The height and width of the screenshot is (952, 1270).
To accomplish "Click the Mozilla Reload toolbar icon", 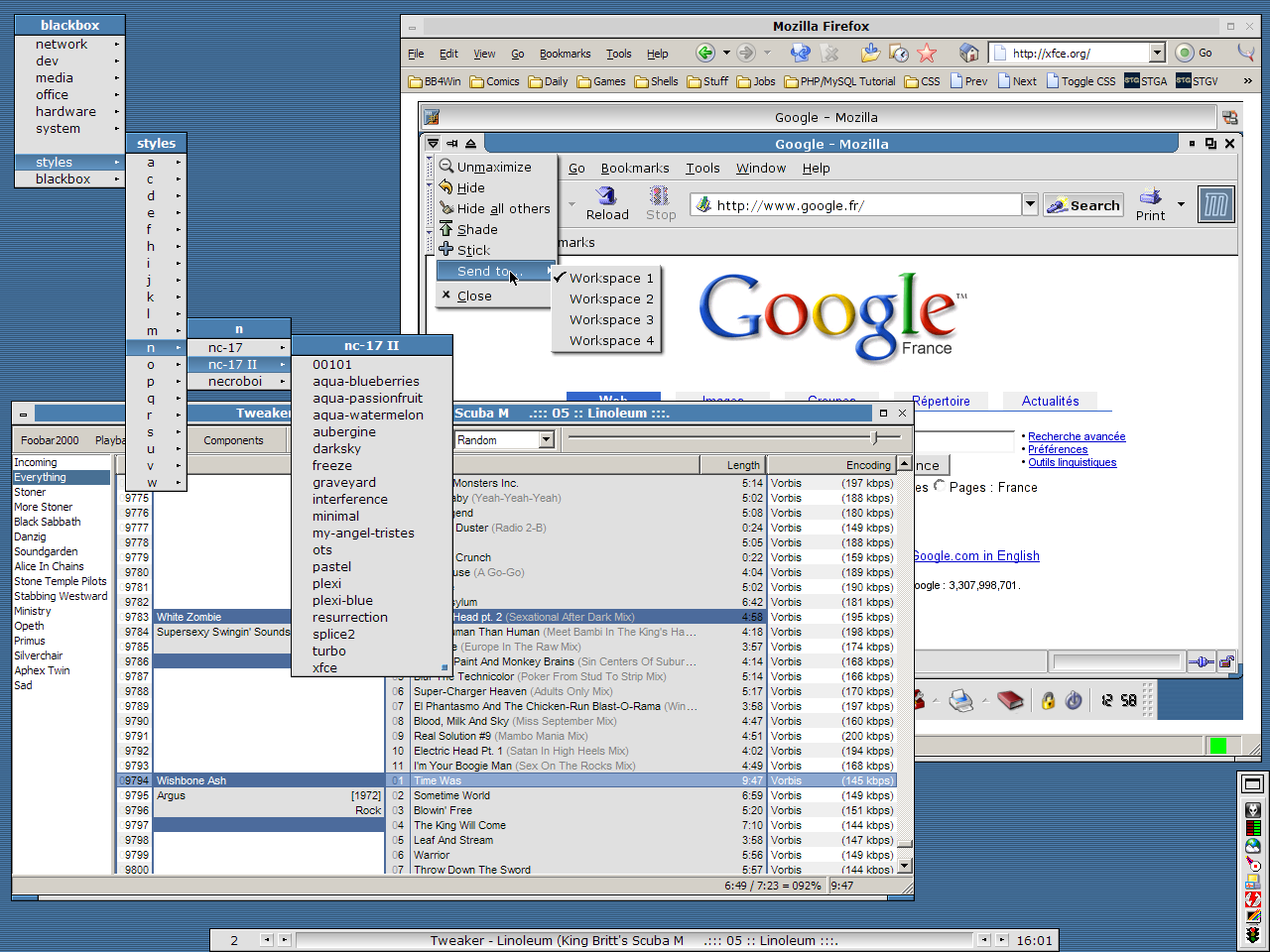I will 607,203.
